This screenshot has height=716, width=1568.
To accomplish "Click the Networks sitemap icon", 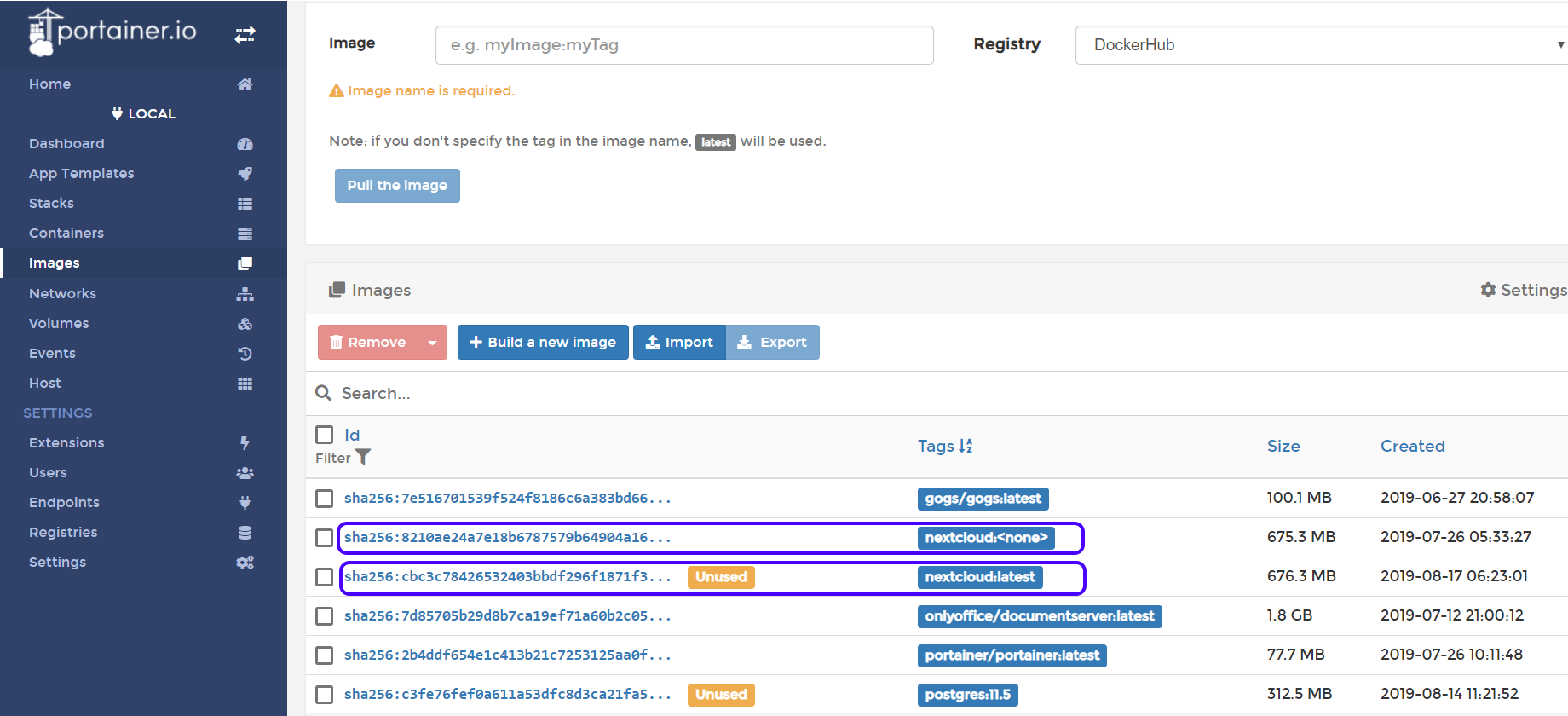I will coord(245,294).
